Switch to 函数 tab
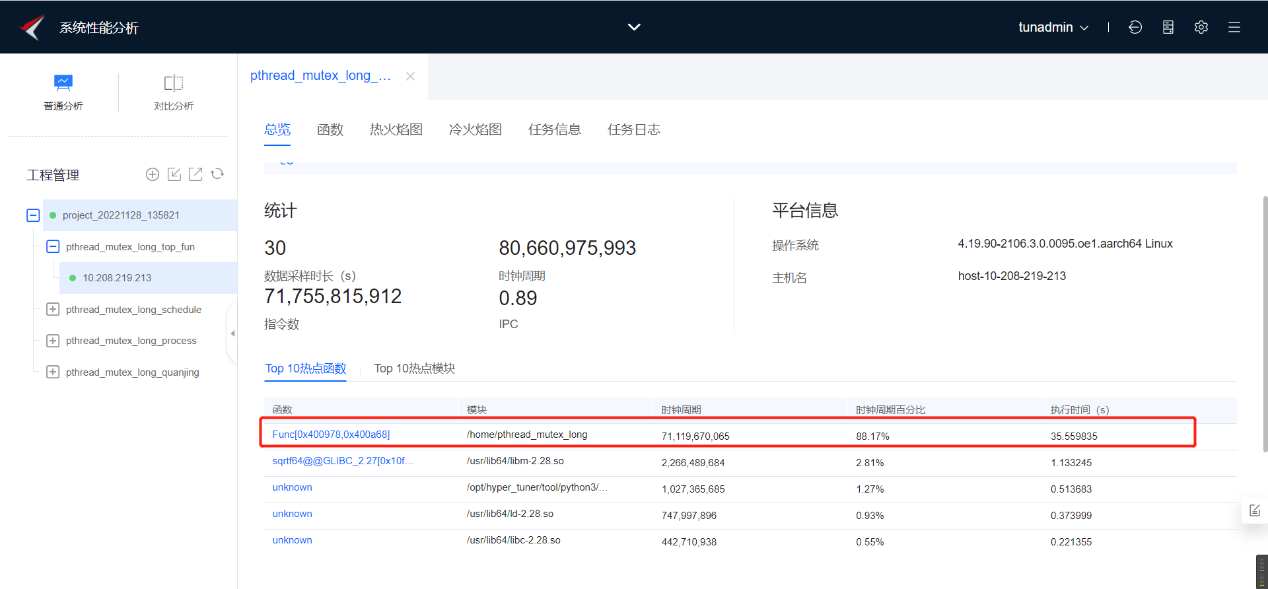Image resolution: width=1268 pixels, height=589 pixels. coord(330,129)
